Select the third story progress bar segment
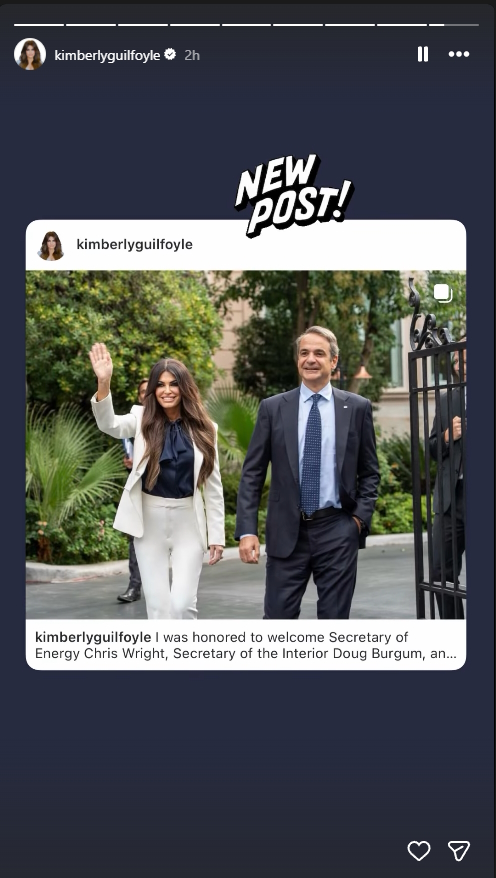The width and height of the screenshot is (496, 878). click(x=143, y=25)
